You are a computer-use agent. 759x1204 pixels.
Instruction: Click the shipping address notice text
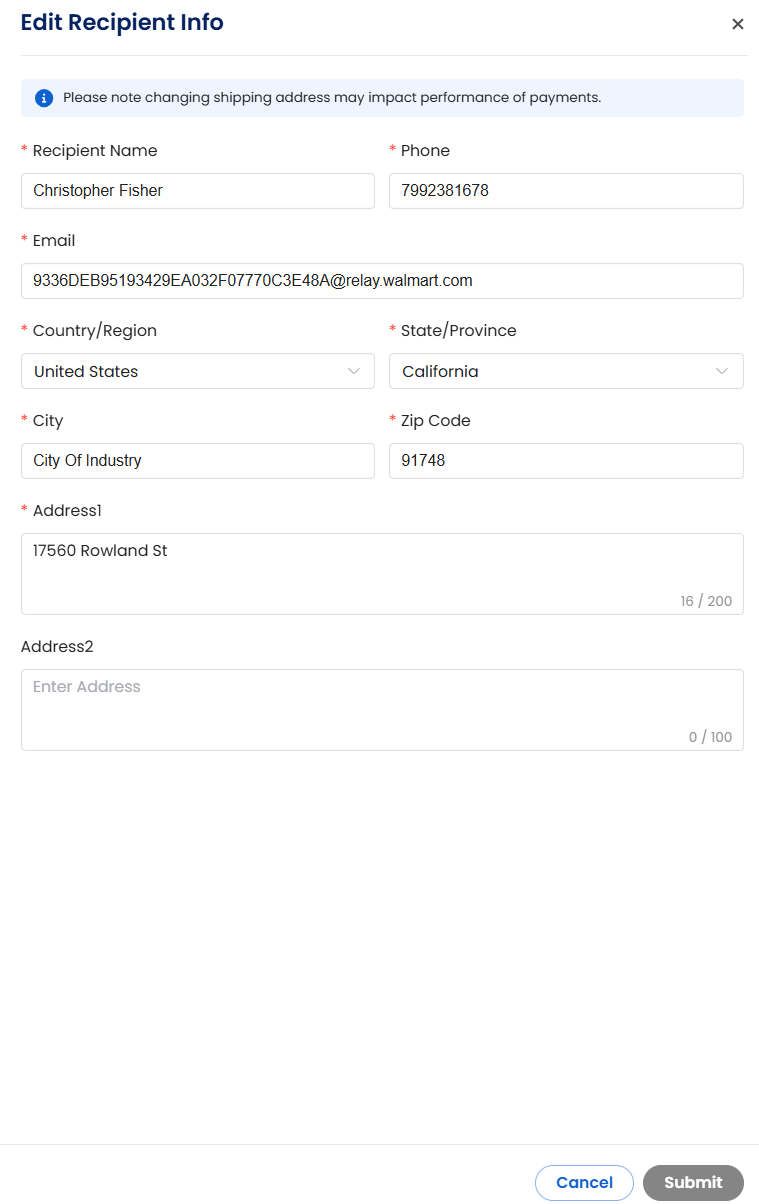(x=332, y=98)
